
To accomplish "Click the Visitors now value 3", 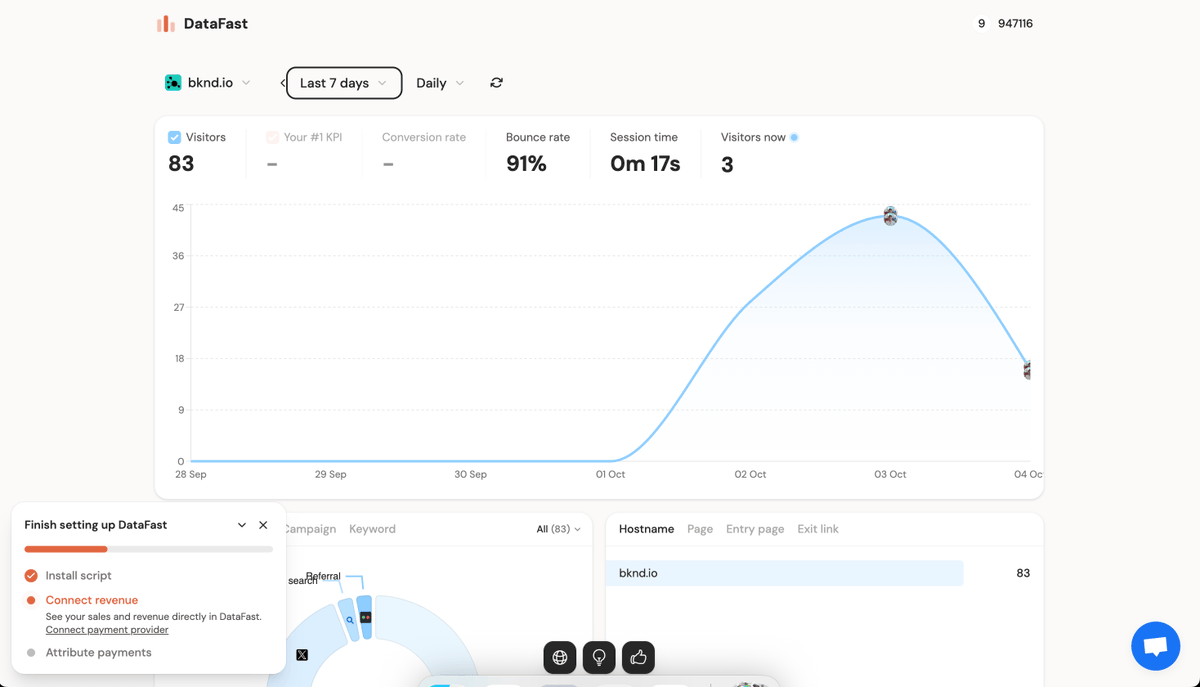I will 727,164.
